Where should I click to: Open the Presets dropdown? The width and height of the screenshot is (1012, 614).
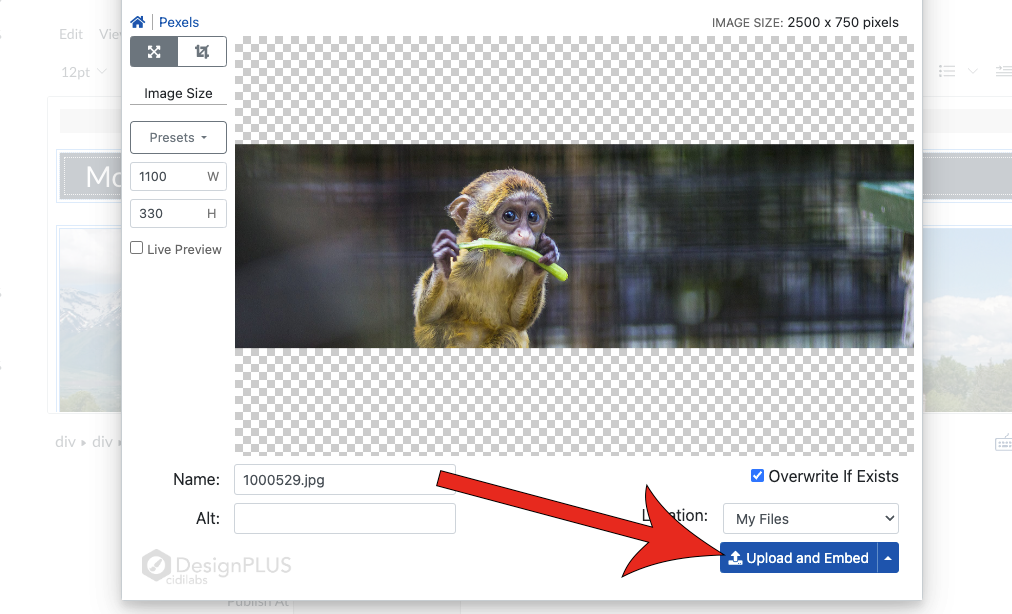pos(177,137)
